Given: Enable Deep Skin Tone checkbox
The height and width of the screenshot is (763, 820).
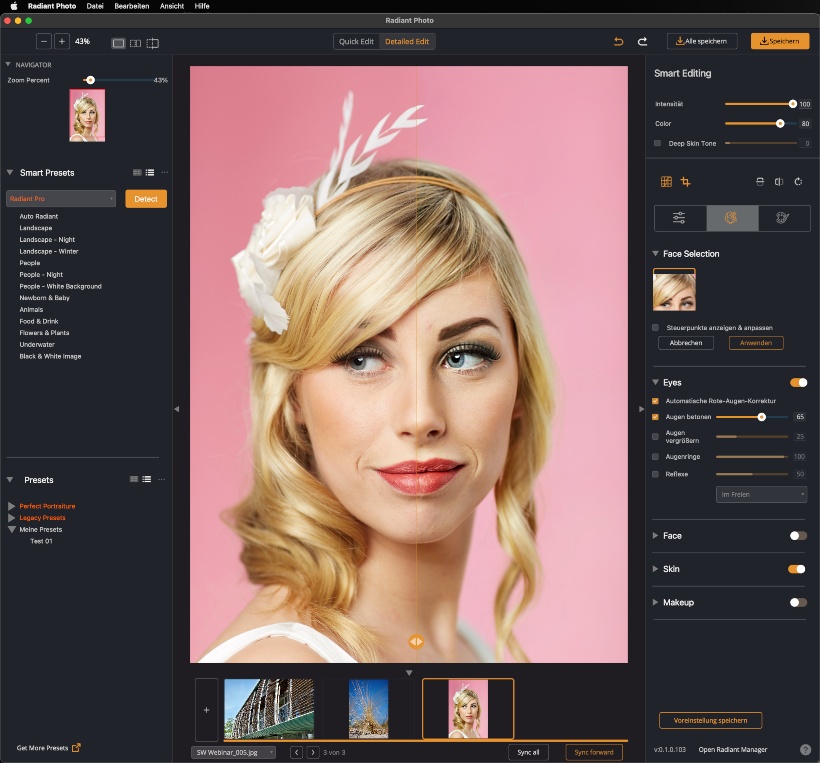Looking at the screenshot, I should tap(657, 143).
